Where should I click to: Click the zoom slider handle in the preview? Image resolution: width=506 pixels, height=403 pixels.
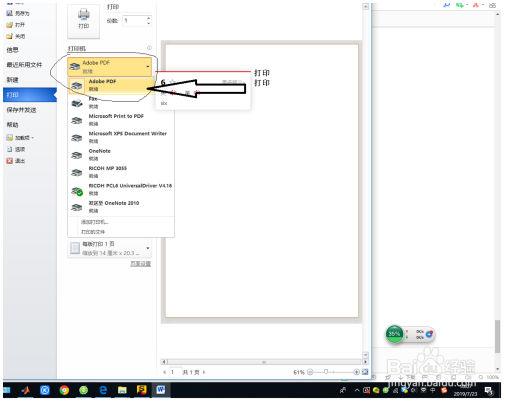(326, 372)
